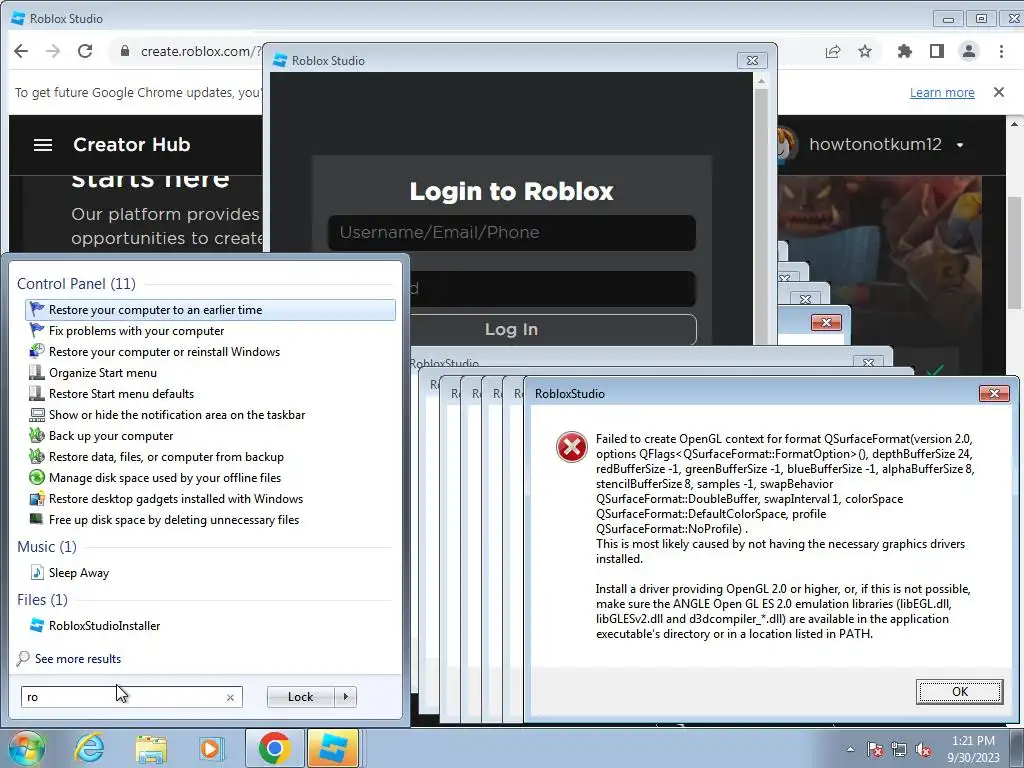Screen dimensions: 1024x768
Task: Click the Creator Hub page scrollbar
Action: tap(1014, 255)
